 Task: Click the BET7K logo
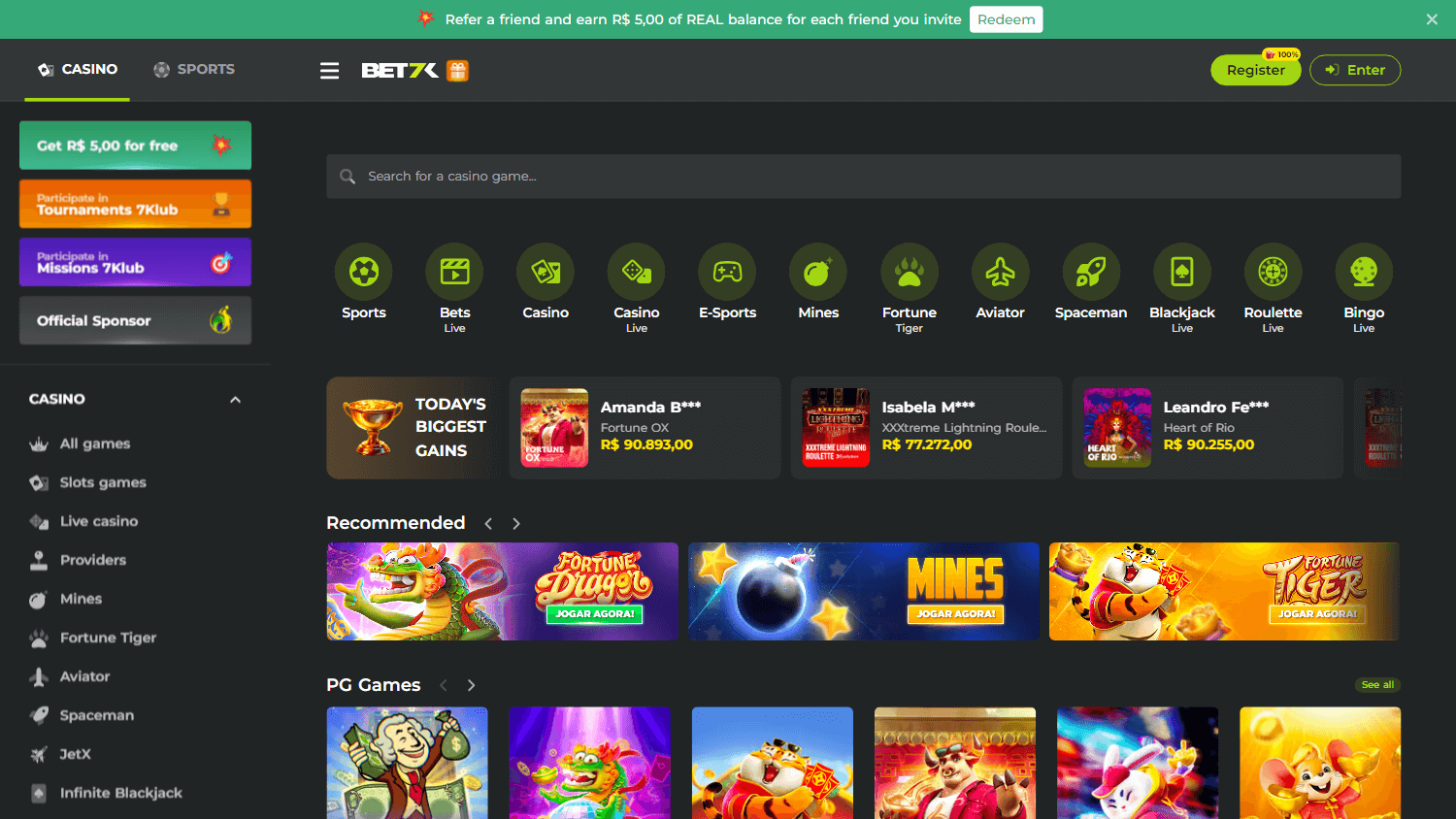400,70
